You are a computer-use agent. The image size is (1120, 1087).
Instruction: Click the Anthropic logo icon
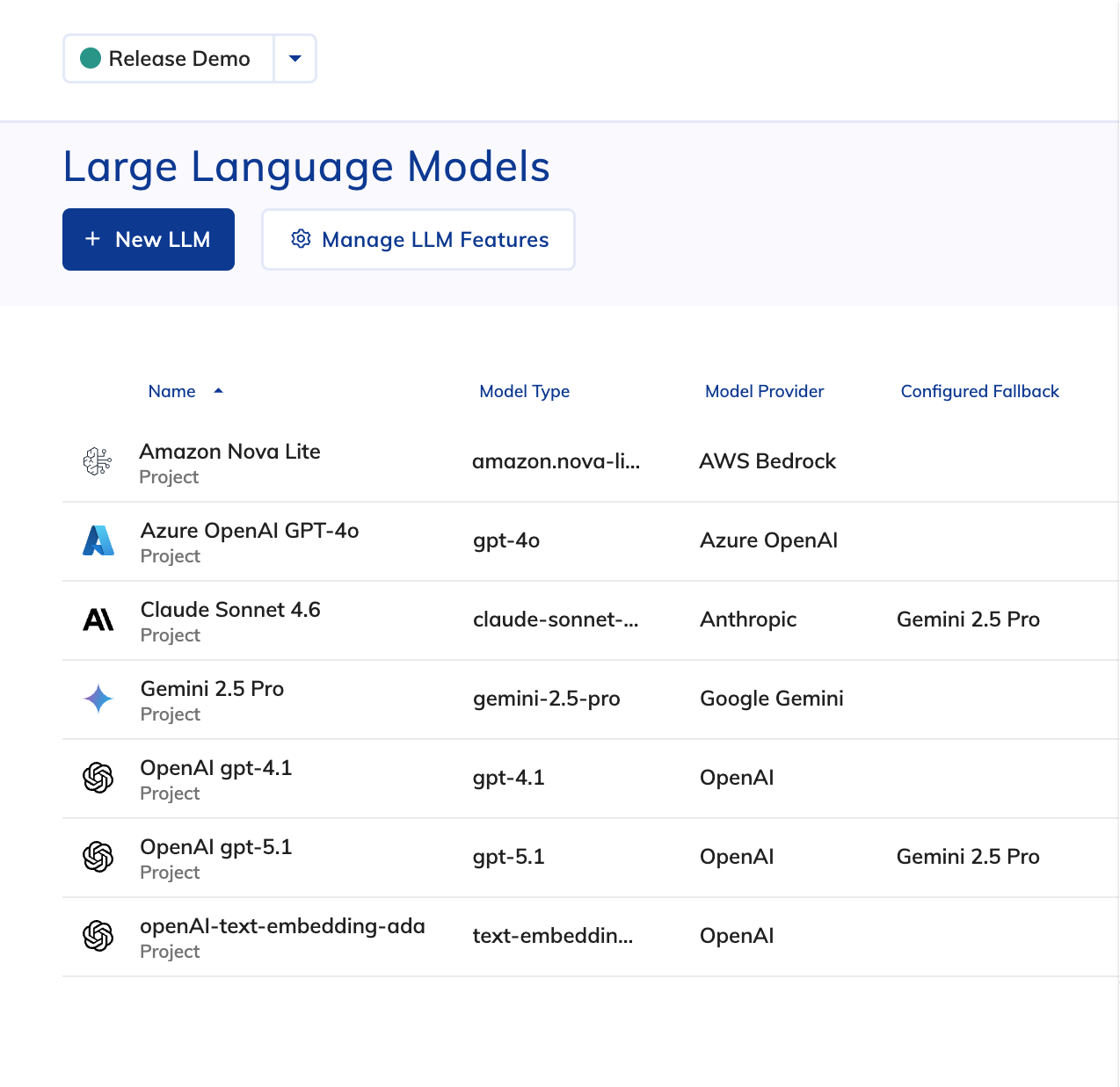(98, 620)
